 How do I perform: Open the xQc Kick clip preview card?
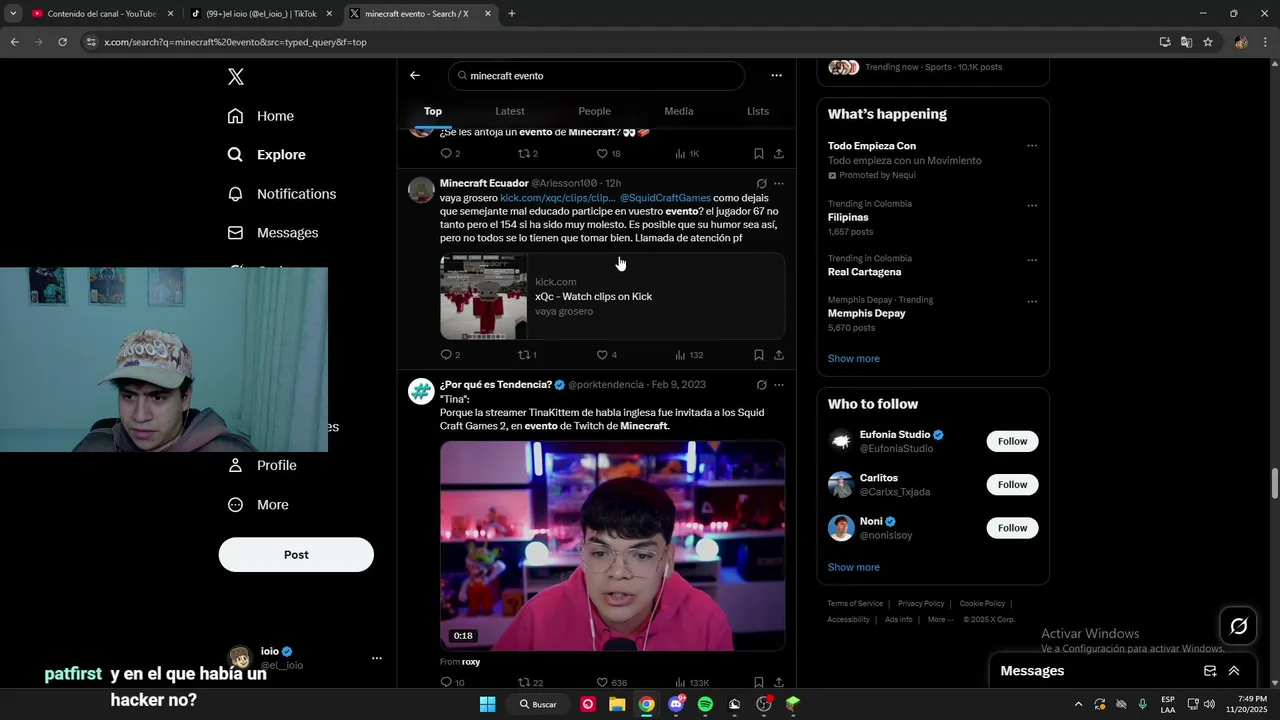tap(613, 297)
